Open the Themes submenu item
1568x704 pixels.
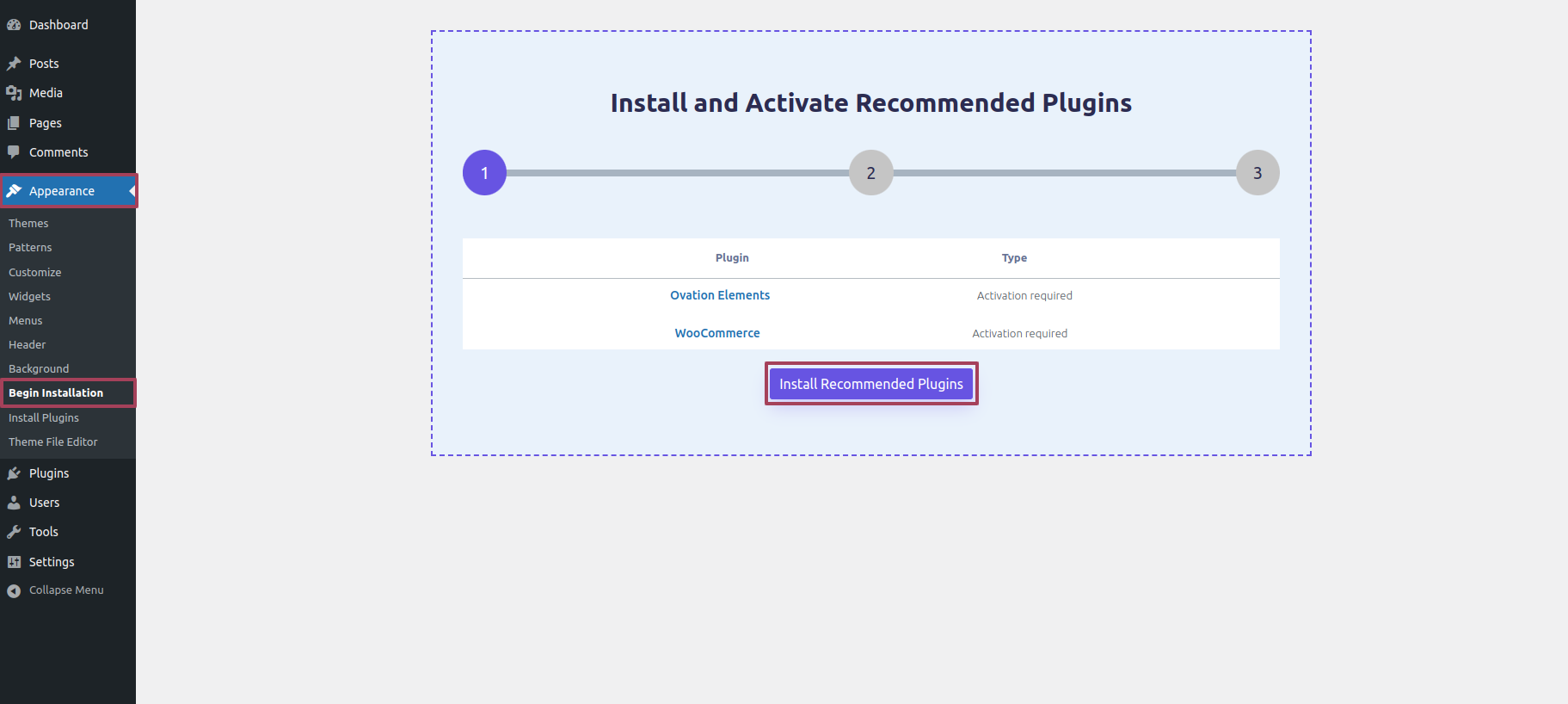[x=28, y=223]
